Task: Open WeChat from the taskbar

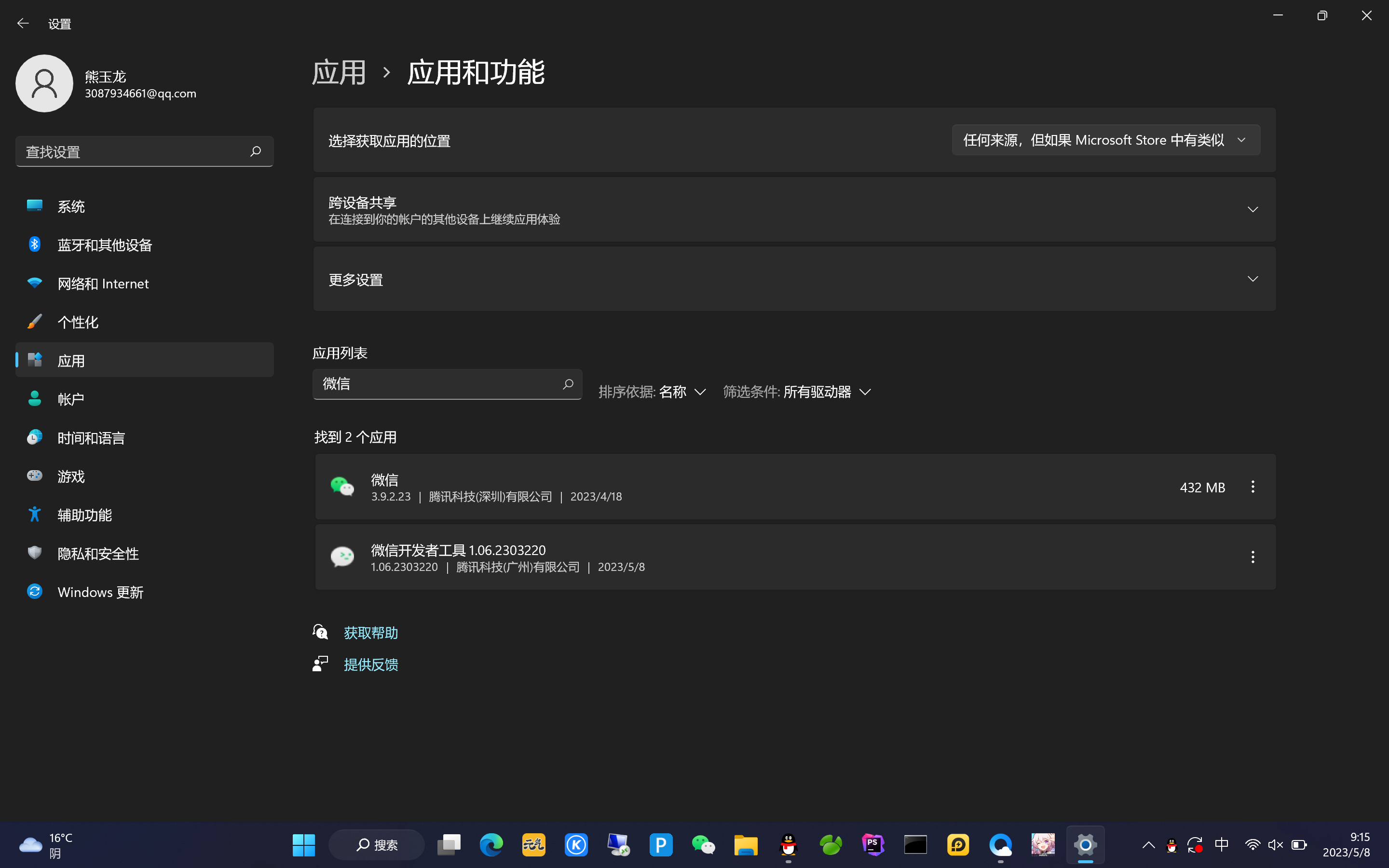Action: point(703,844)
